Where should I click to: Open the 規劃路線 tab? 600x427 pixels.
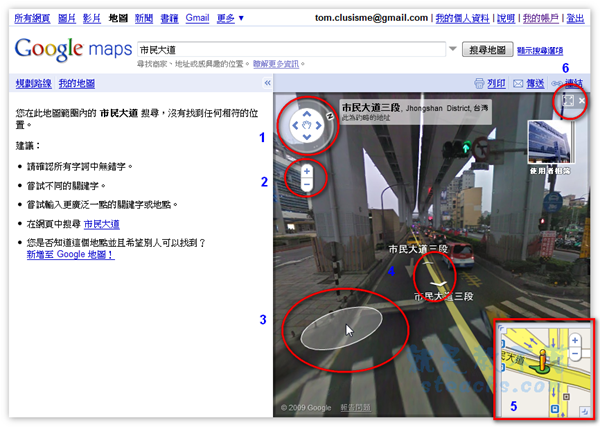(34, 83)
